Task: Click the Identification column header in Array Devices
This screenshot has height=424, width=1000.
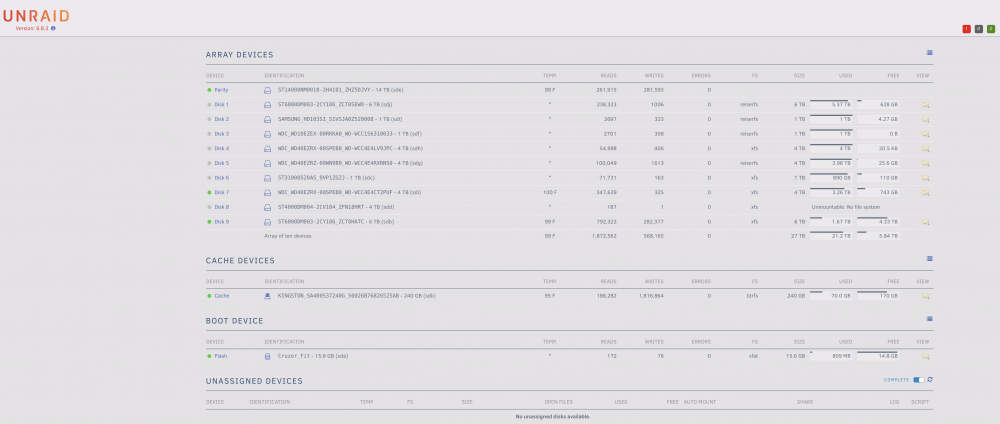Action: click(x=284, y=75)
